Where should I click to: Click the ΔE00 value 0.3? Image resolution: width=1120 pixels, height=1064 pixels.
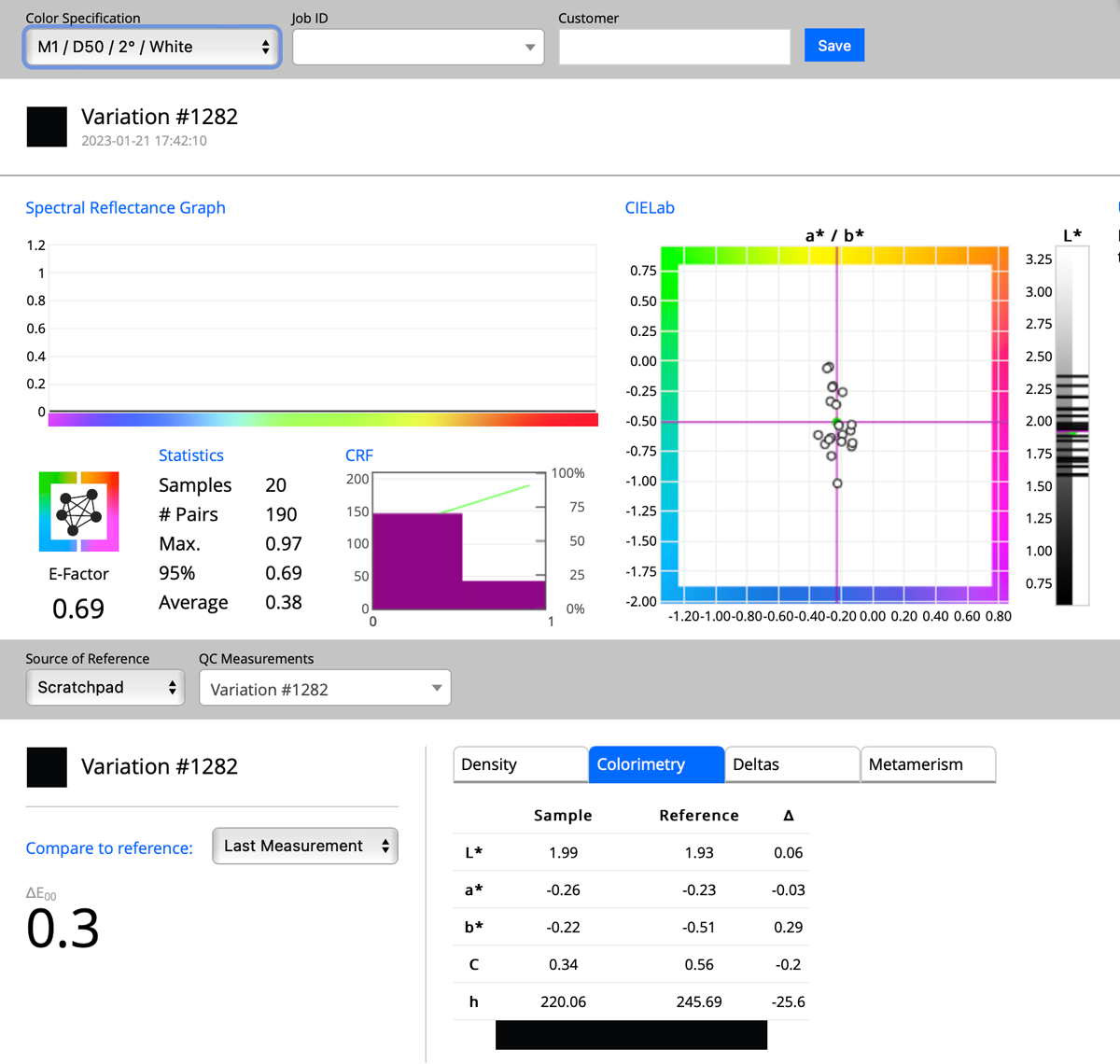click(x=63, y=928)
